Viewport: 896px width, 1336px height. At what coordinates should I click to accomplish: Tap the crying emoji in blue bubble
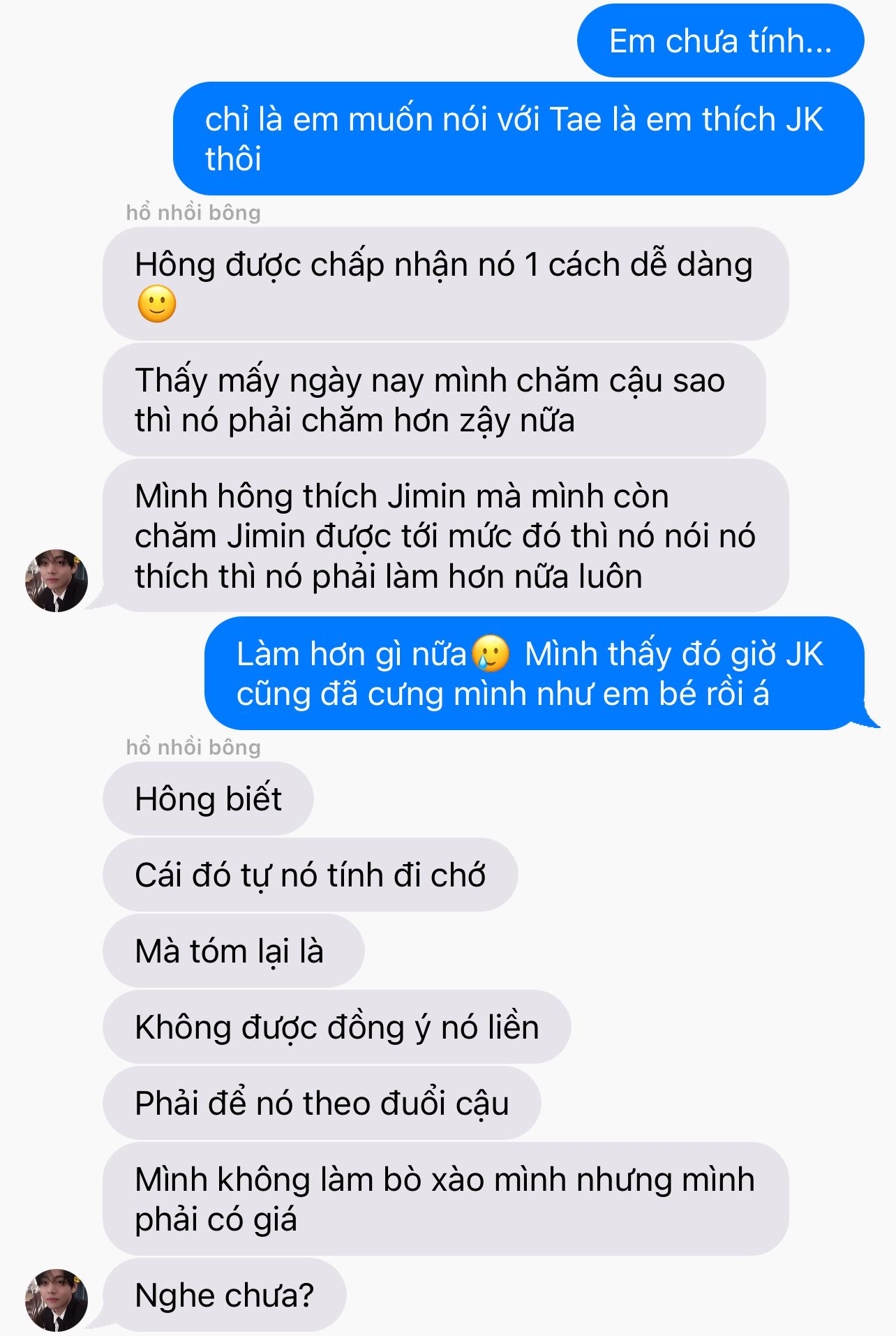click(491, 654)
